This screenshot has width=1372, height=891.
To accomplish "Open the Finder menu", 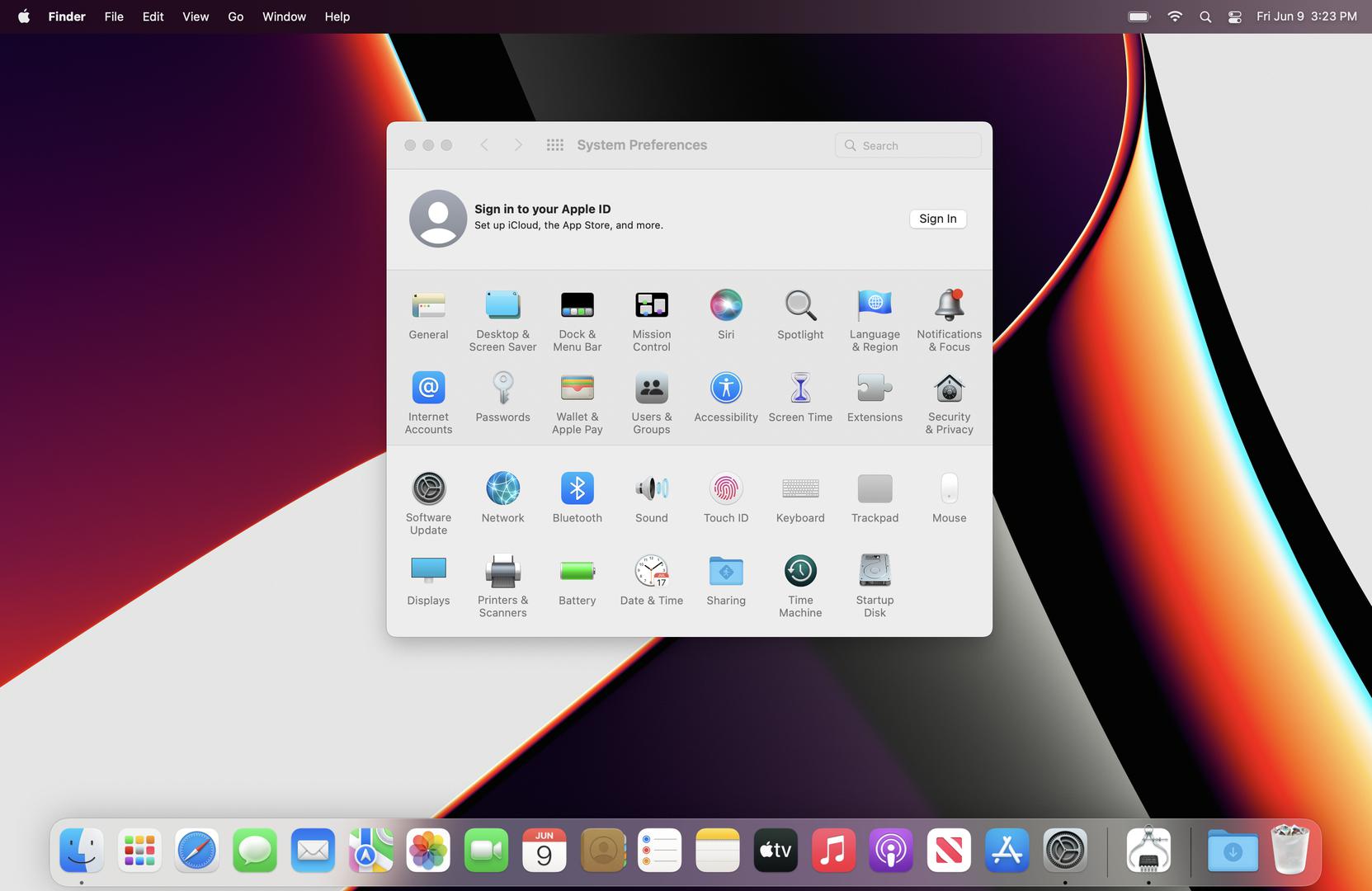I will click(x=67, y=16).
